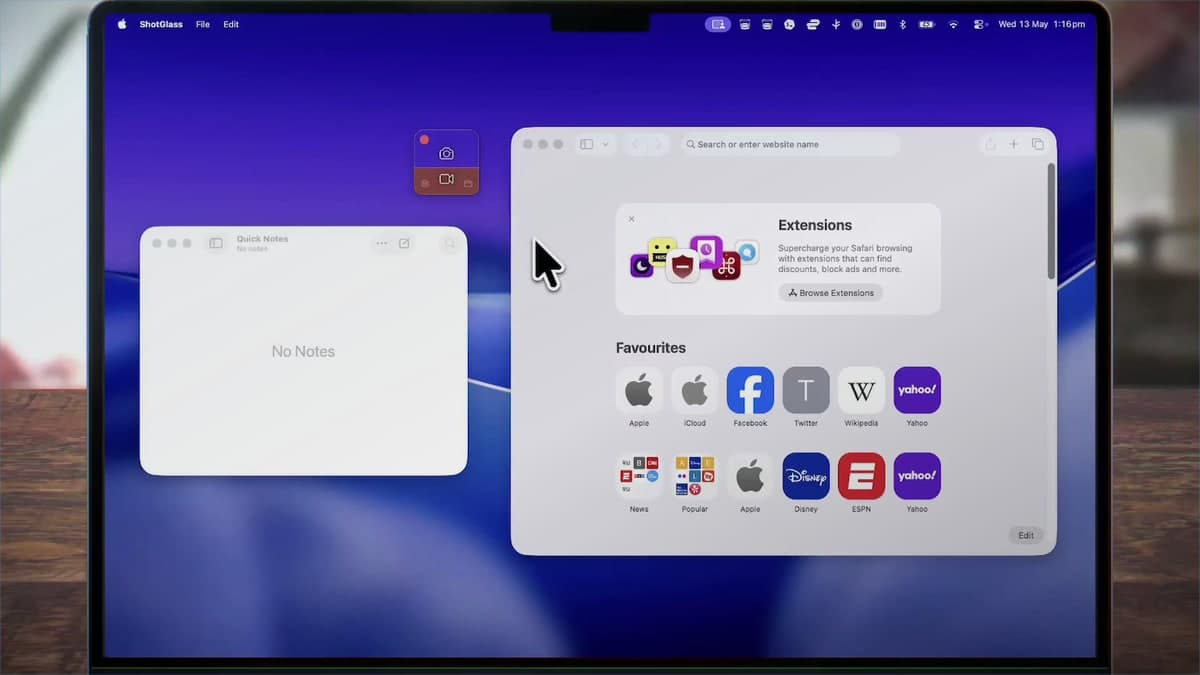The width and height of the screenshot is (1200, 675).
Task: Click the Edit button in Safari start page
Action: pyautogui.click(x=1026, y=535)
